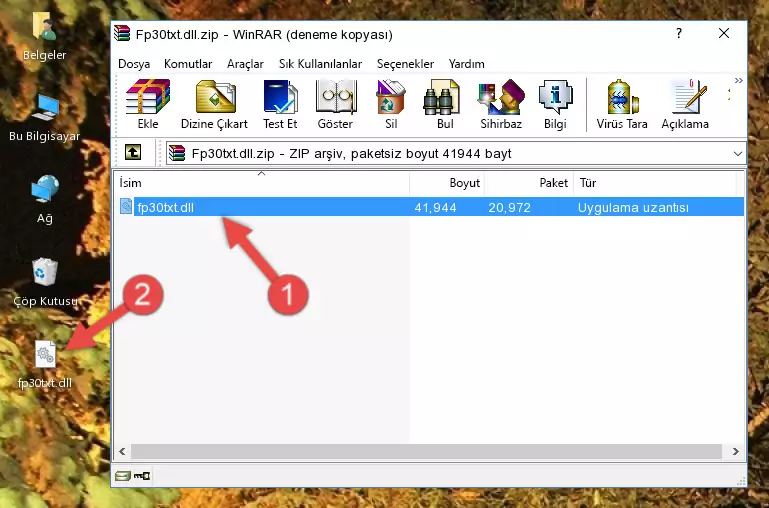Open the Sık Kullanılanlar menu
This screenshot has height=508, width=769.
click(320, 64)
